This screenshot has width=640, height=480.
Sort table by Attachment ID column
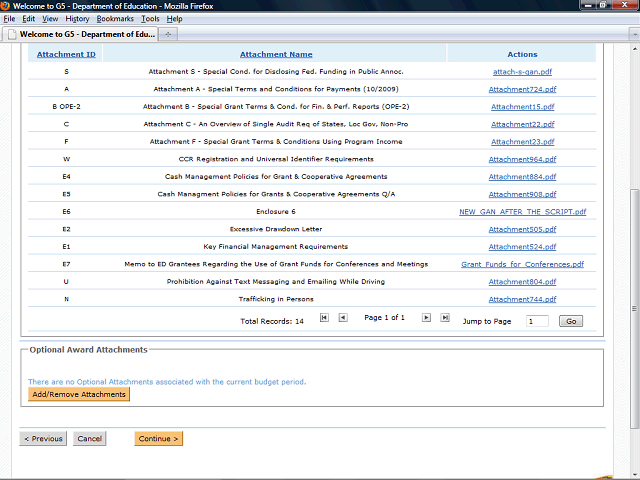[66, 54]
